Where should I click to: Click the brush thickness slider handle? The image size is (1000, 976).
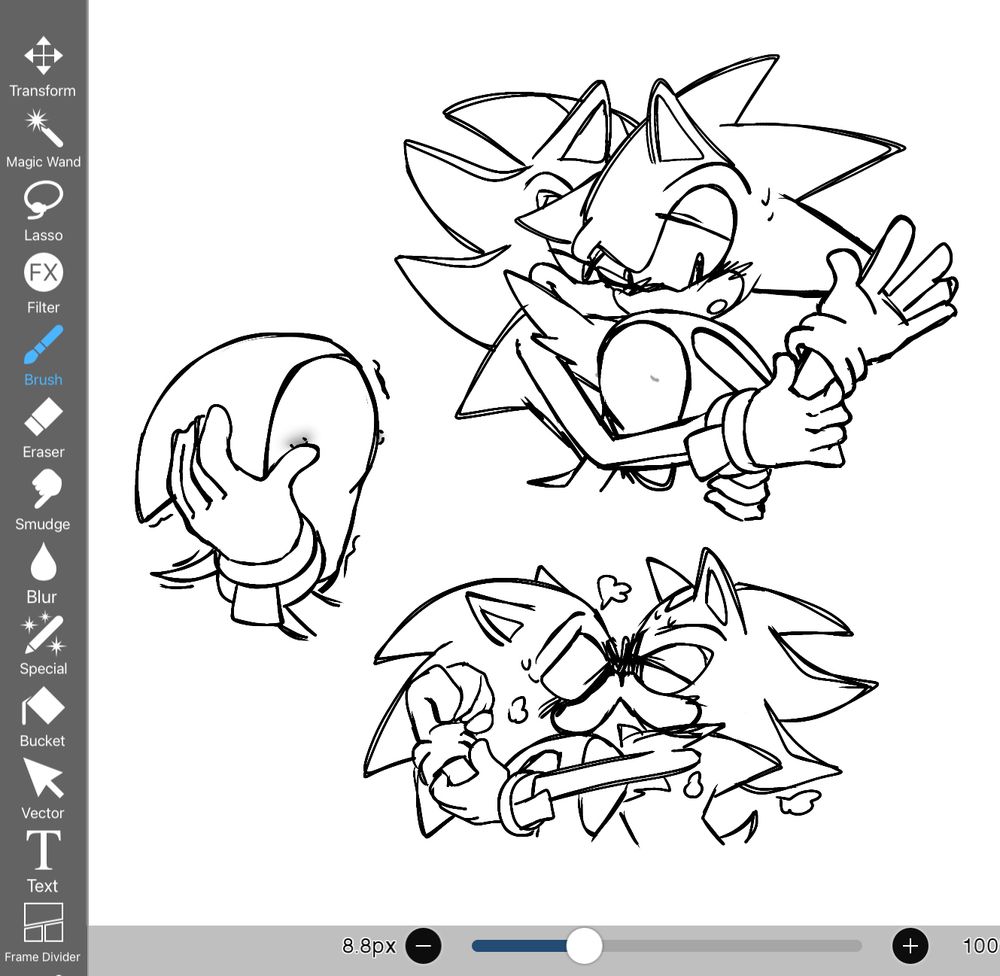(x=584, y=945)
